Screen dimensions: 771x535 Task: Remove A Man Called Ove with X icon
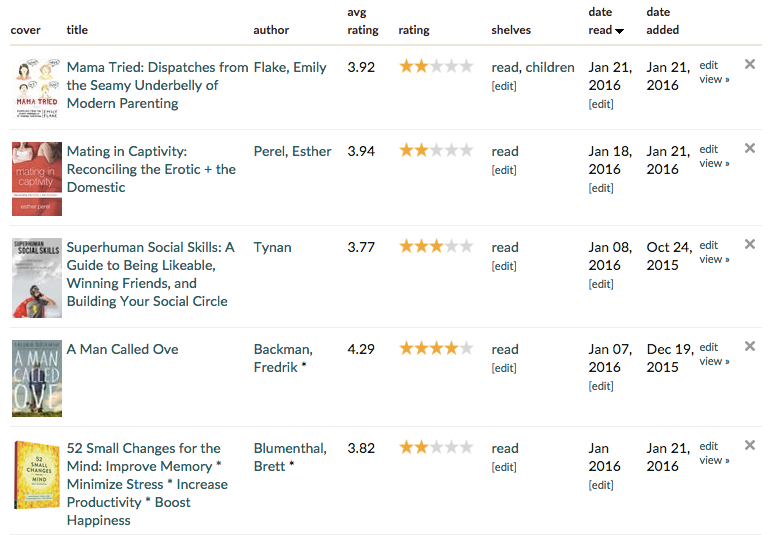tap(749, 346)
